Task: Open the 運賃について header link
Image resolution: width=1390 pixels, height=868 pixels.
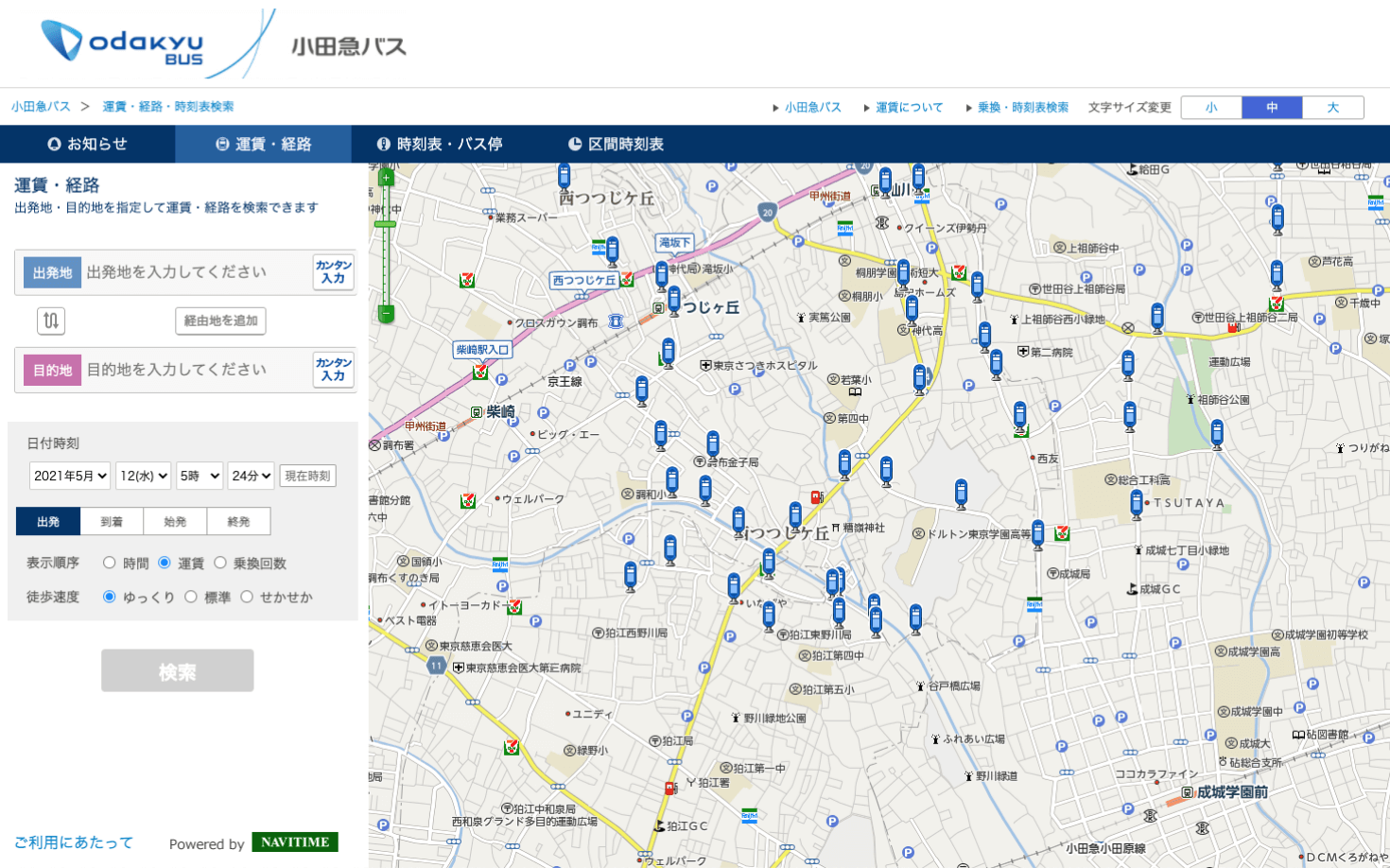Action: click(909, 108)
